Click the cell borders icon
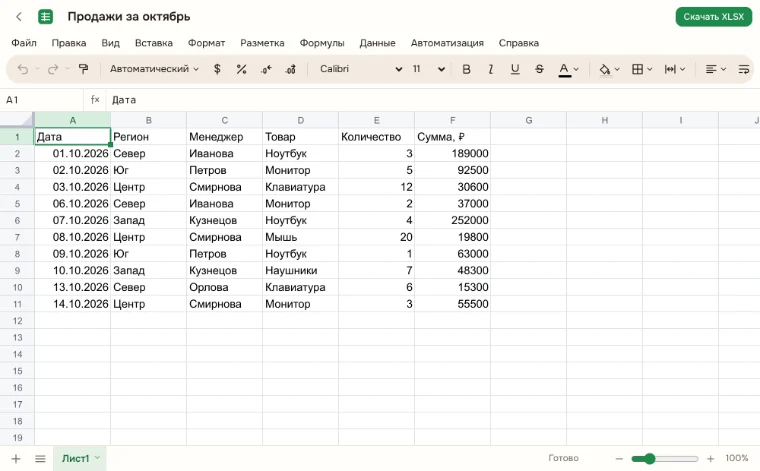Screen dimensions: 760x471 tap(637, 69)
